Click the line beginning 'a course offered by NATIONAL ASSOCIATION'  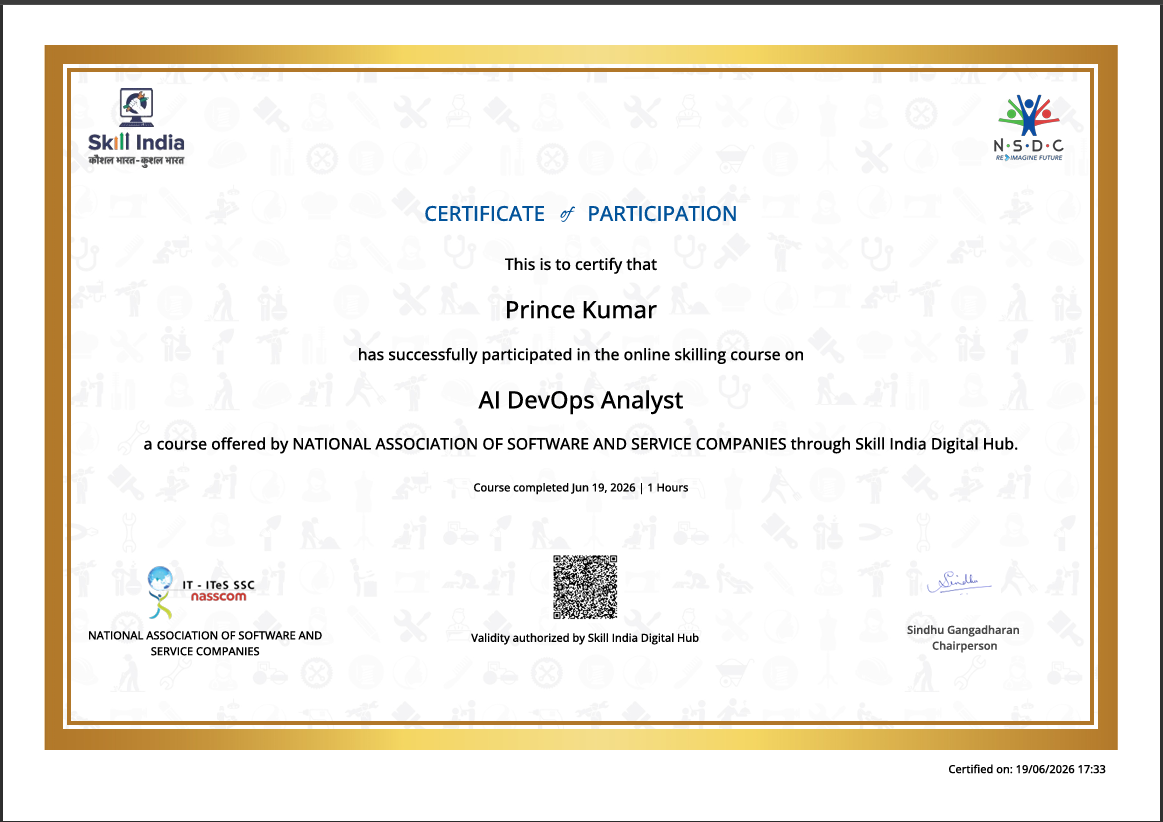[x=581, y=444]
